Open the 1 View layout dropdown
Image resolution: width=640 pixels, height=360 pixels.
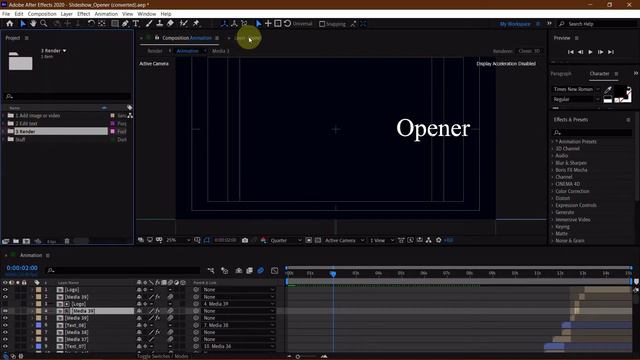[x=382, y=240]
